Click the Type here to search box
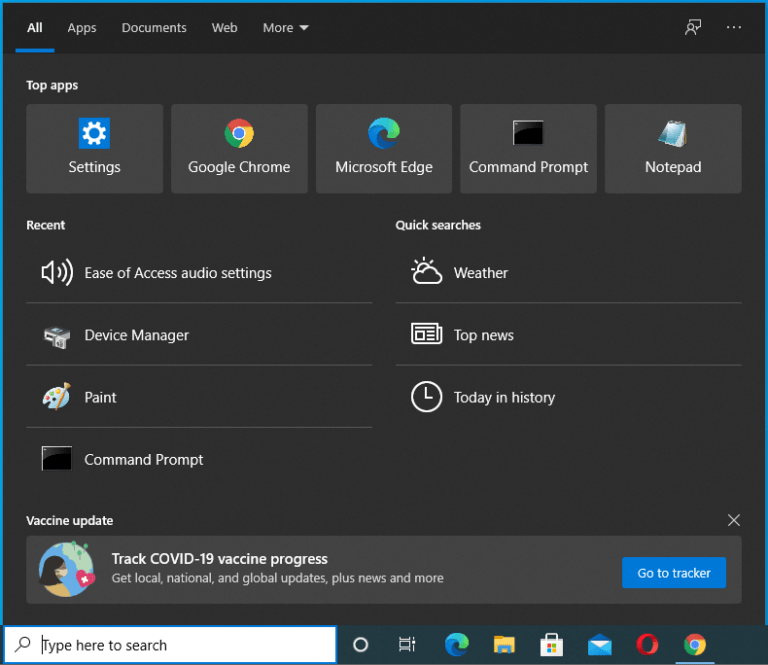 [180, 645]
